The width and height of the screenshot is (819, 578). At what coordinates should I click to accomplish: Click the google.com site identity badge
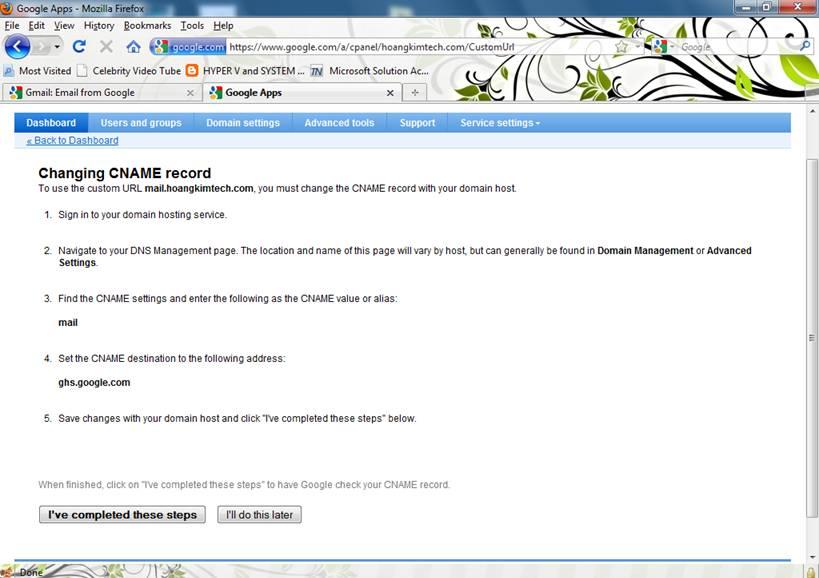coord(190,47)
